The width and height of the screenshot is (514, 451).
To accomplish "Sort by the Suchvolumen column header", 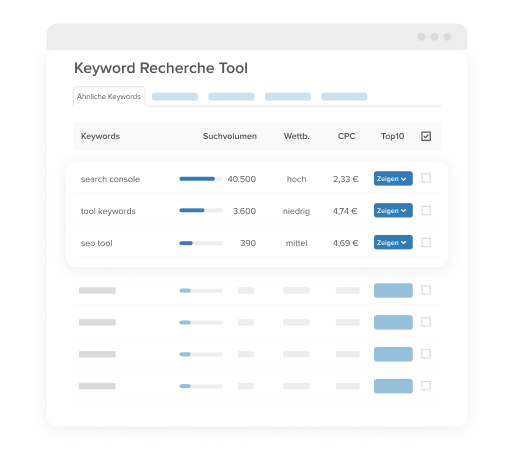I will [x=230, y=136].
